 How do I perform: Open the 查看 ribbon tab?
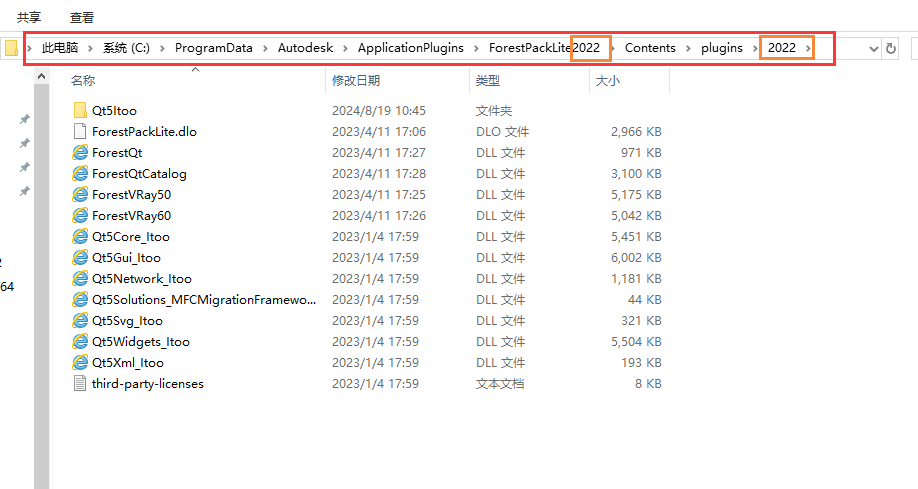coord(82,17)
